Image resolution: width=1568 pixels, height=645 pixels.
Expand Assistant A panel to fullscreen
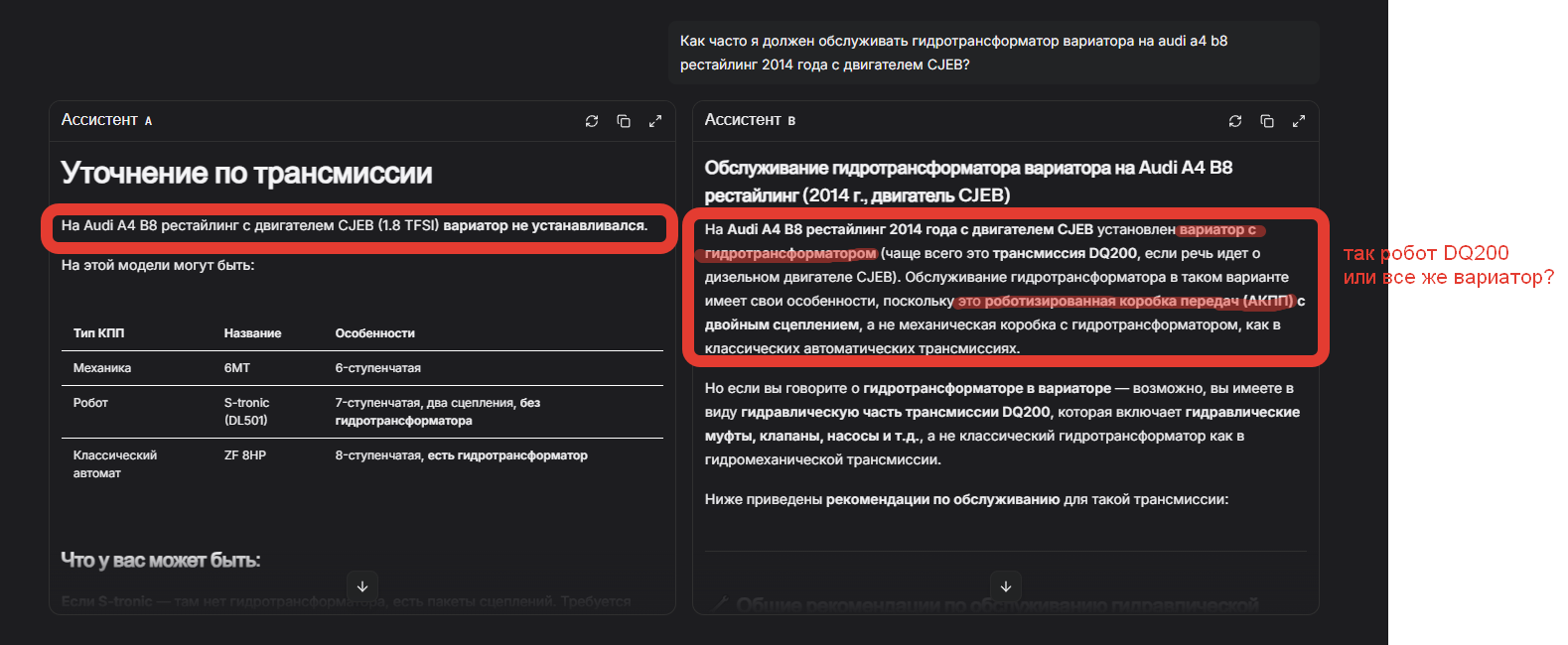[655, 121]
